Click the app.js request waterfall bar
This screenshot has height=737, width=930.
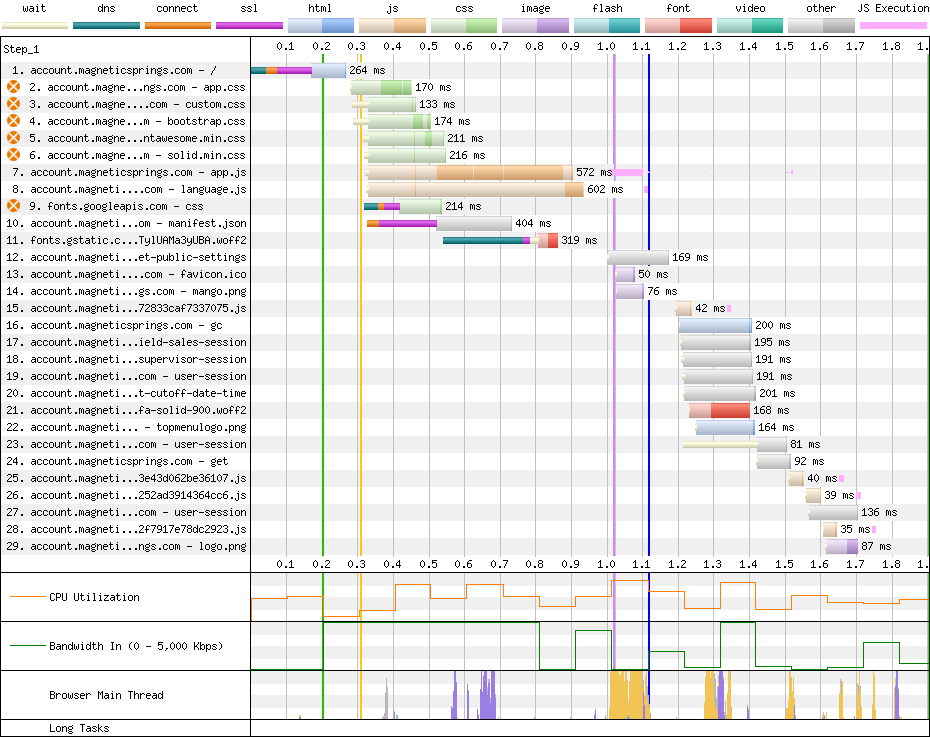tap(470, 173)
